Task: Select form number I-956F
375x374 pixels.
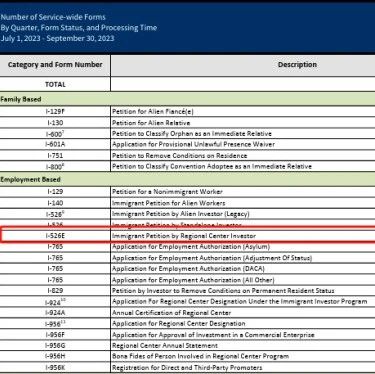Action: (55, 335)
